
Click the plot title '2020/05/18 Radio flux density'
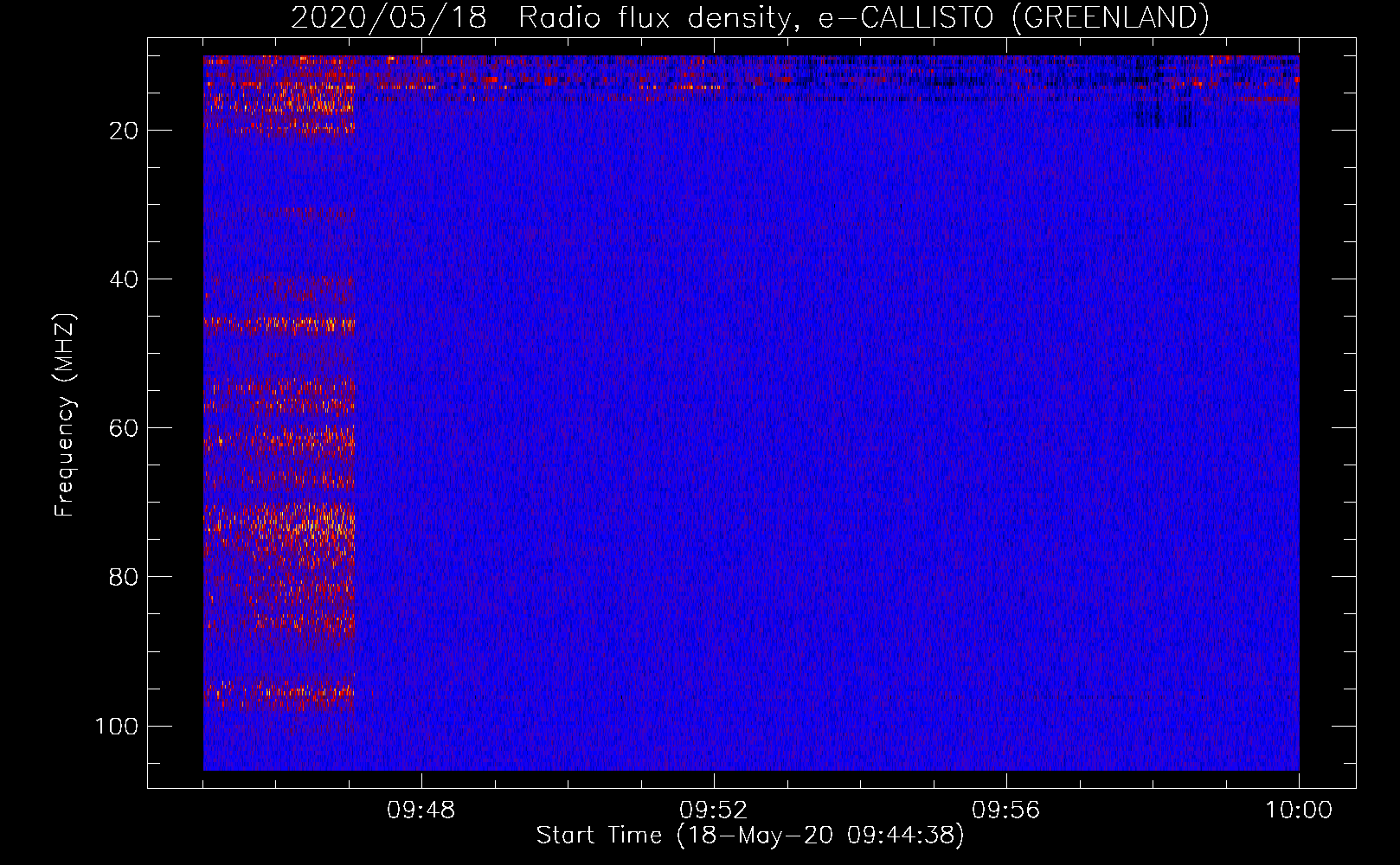pos(750,18)
